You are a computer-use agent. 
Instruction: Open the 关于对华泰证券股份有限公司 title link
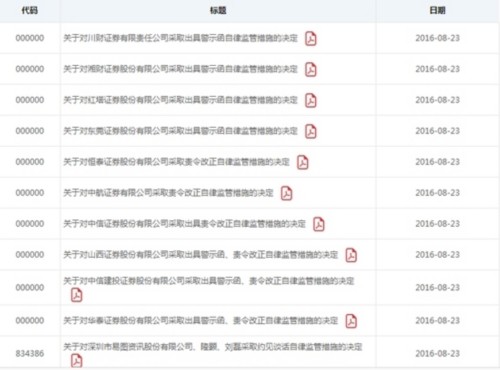pyautogui.click(x=201, y=321)
